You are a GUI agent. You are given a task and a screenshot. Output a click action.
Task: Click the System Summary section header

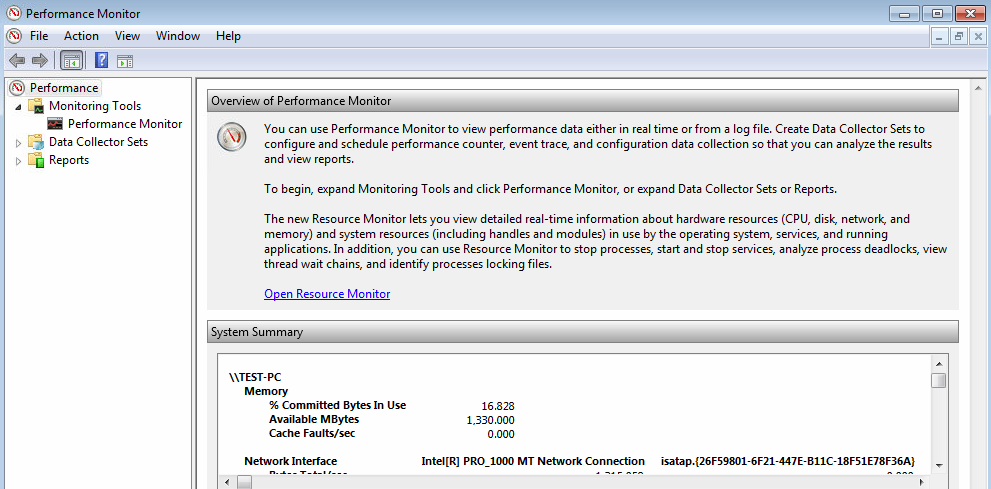point(583,332)
